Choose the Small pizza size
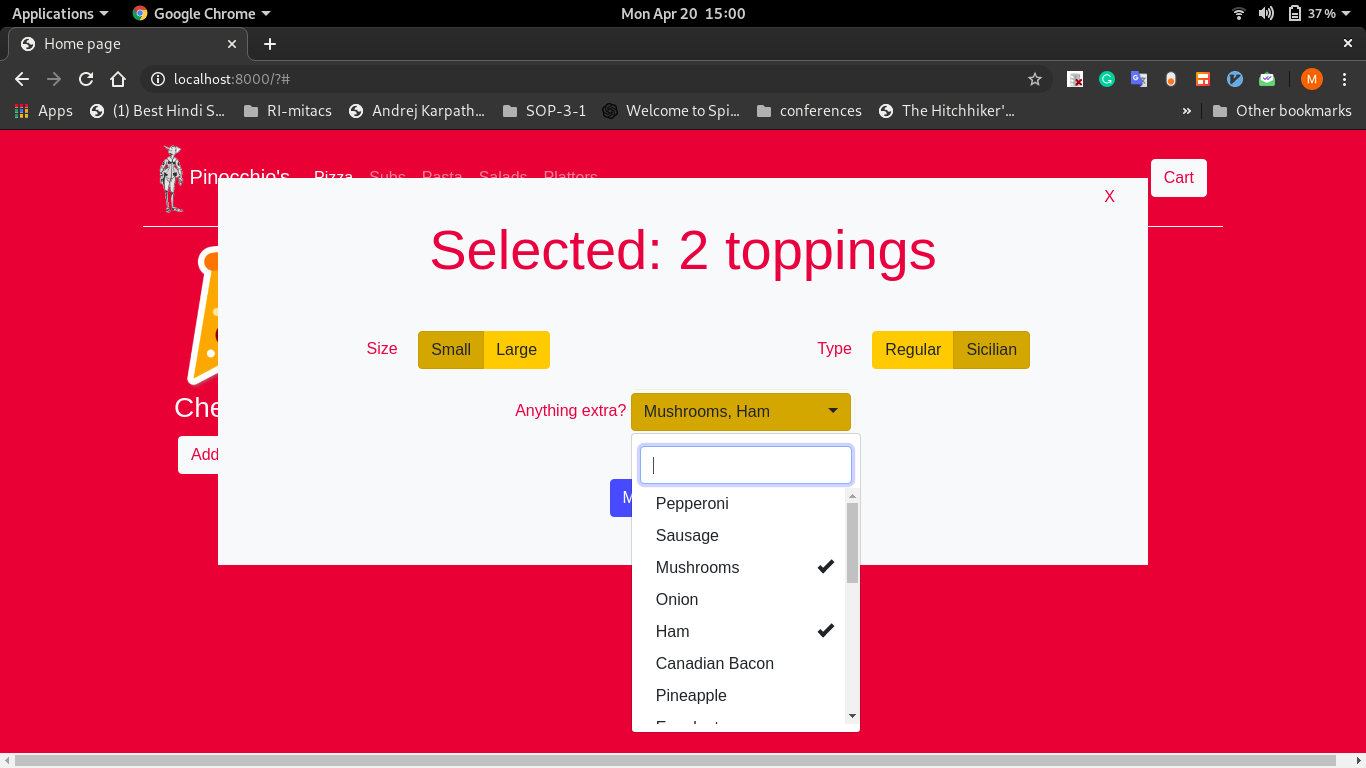 [450, 350]
